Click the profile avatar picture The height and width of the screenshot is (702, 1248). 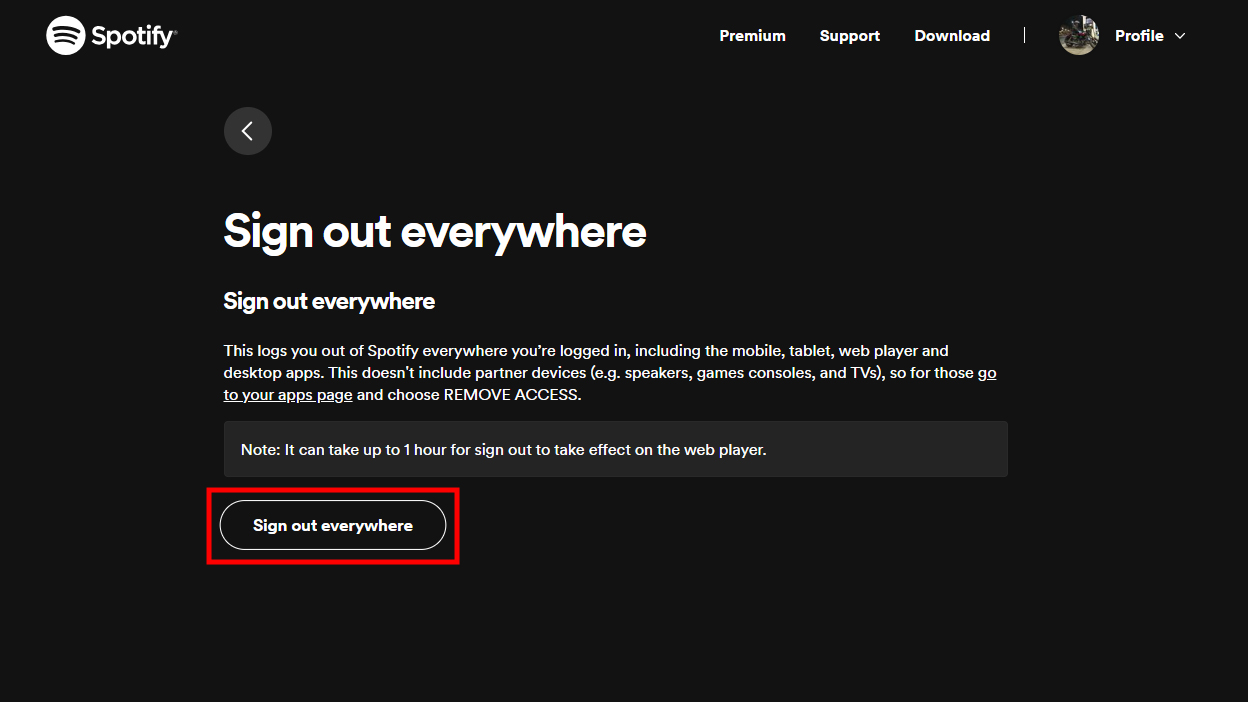[x=1079, y=36]
